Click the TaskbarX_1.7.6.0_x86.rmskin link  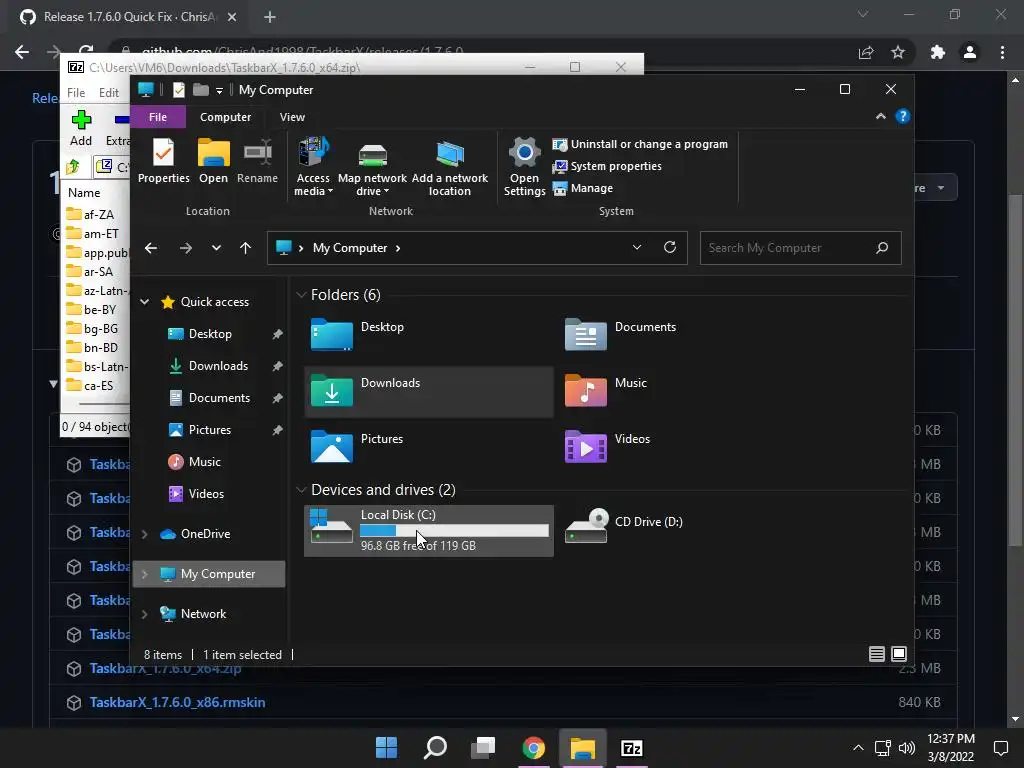point(177,703)
